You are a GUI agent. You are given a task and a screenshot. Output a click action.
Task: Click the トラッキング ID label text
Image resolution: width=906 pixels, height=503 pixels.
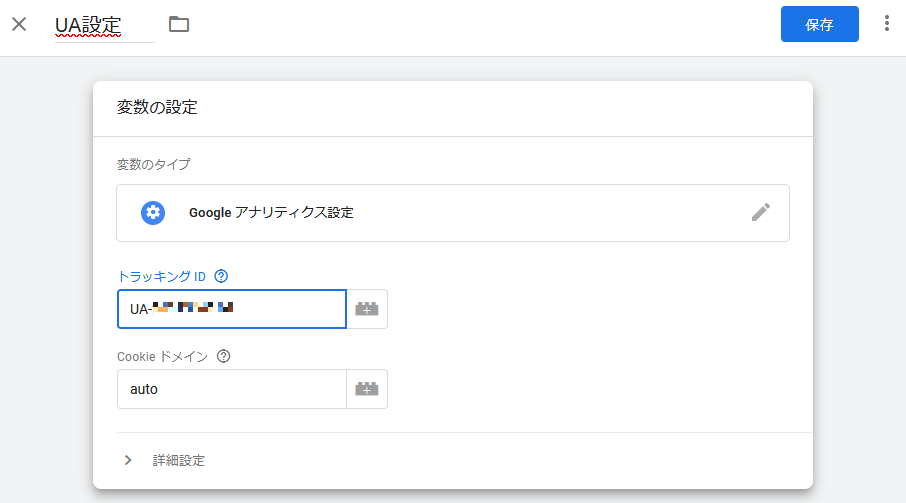pos(162,276)
